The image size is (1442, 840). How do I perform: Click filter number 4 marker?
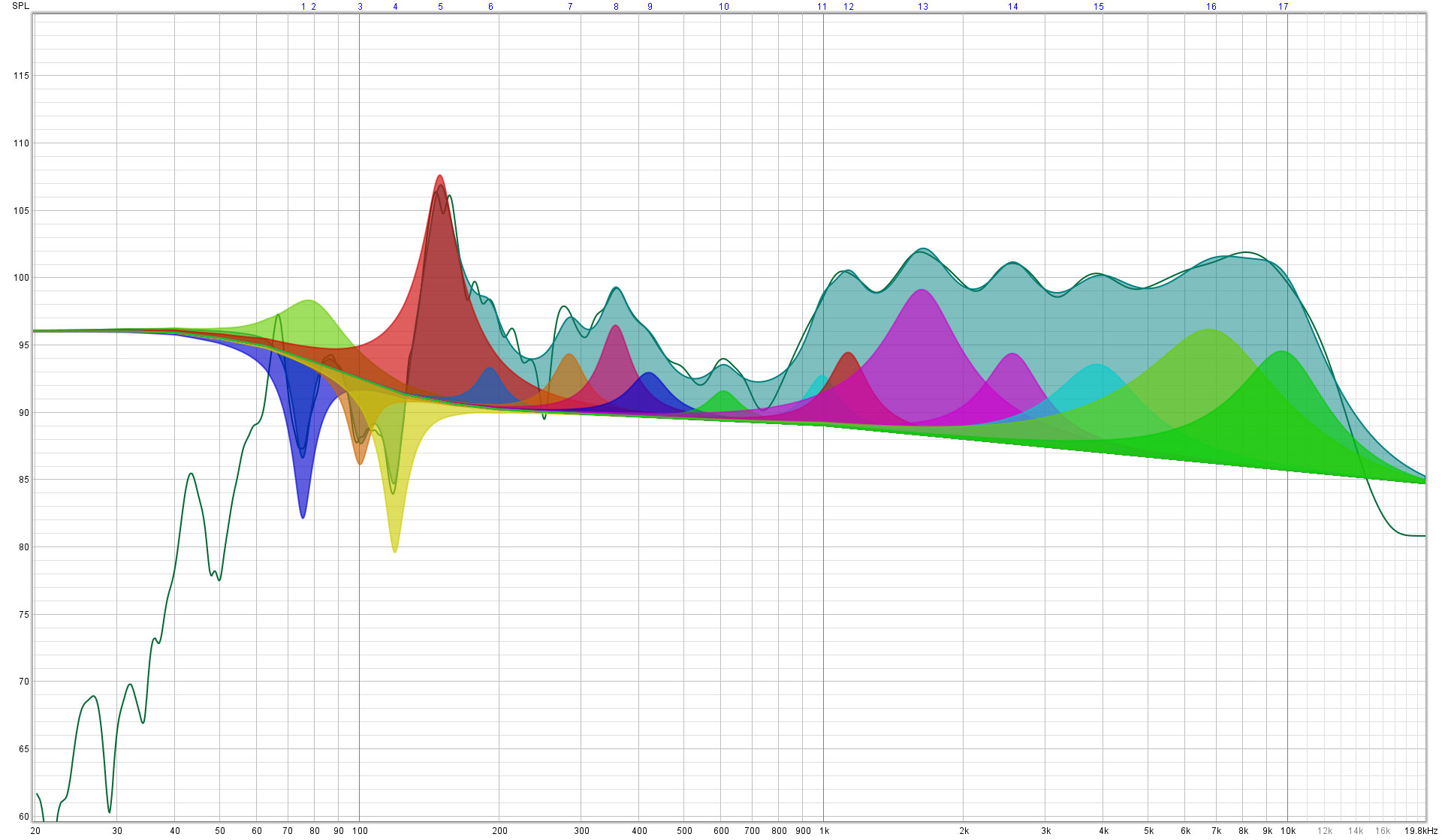point(396,7)
